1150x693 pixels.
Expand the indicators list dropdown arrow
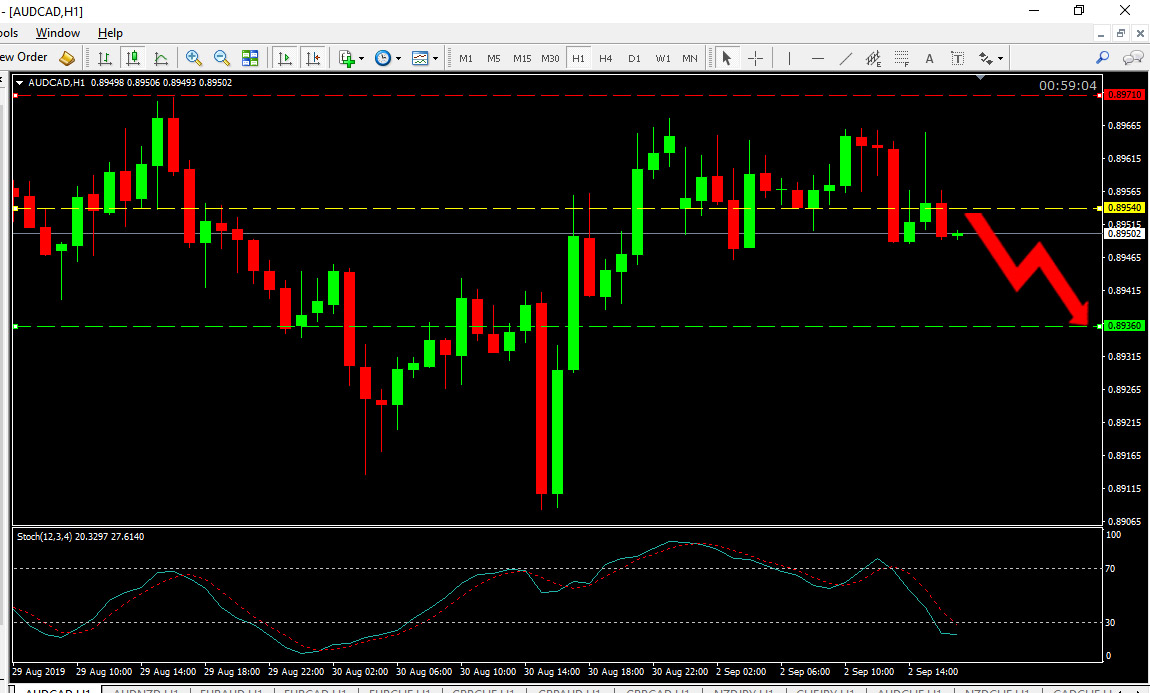[x=362, y=59]
